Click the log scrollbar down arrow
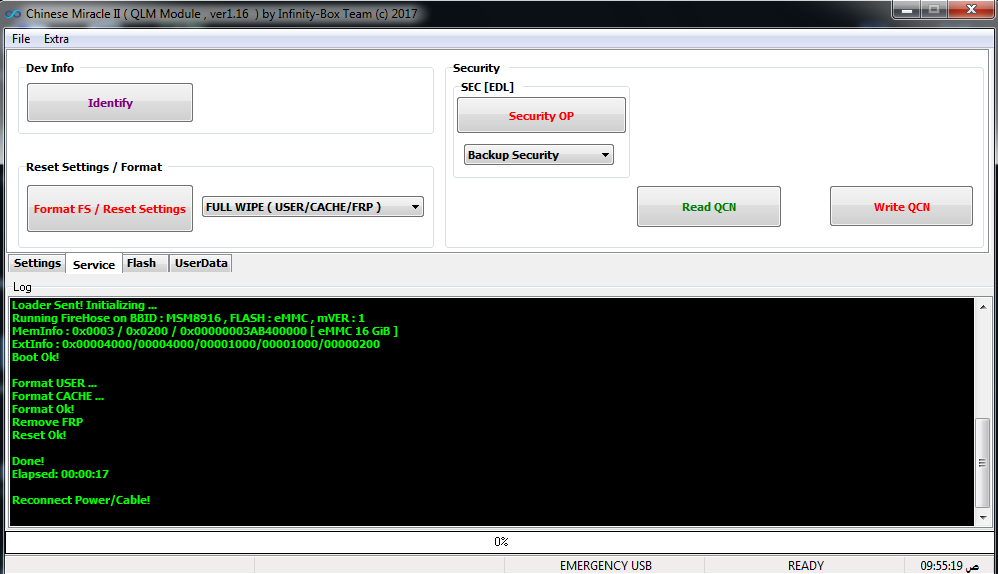 coord(983,517)
